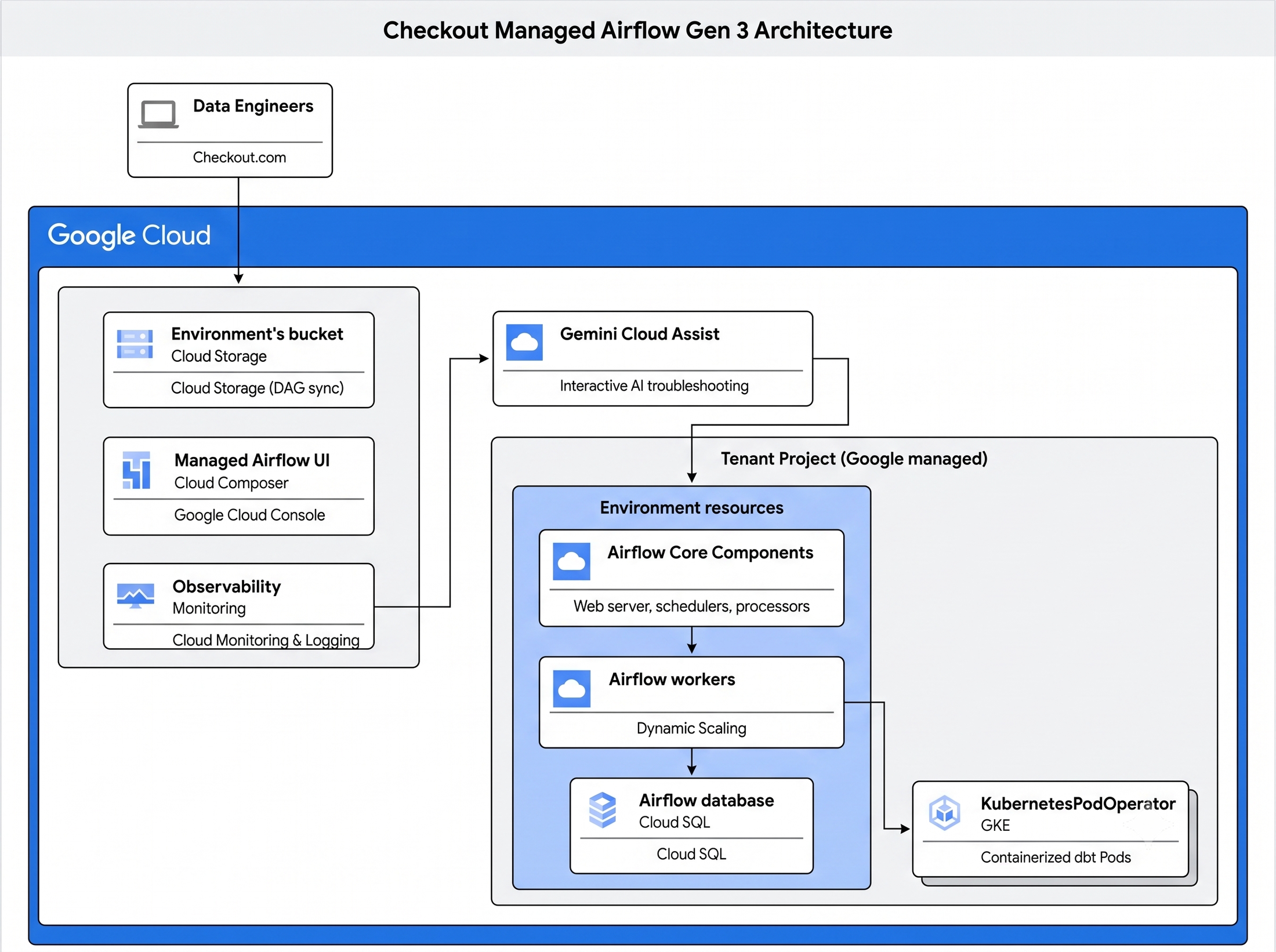The height and width of the screenshot is (952, 1276).
Task: Select the Data Engineers heading
Action: tap(253, 106)
